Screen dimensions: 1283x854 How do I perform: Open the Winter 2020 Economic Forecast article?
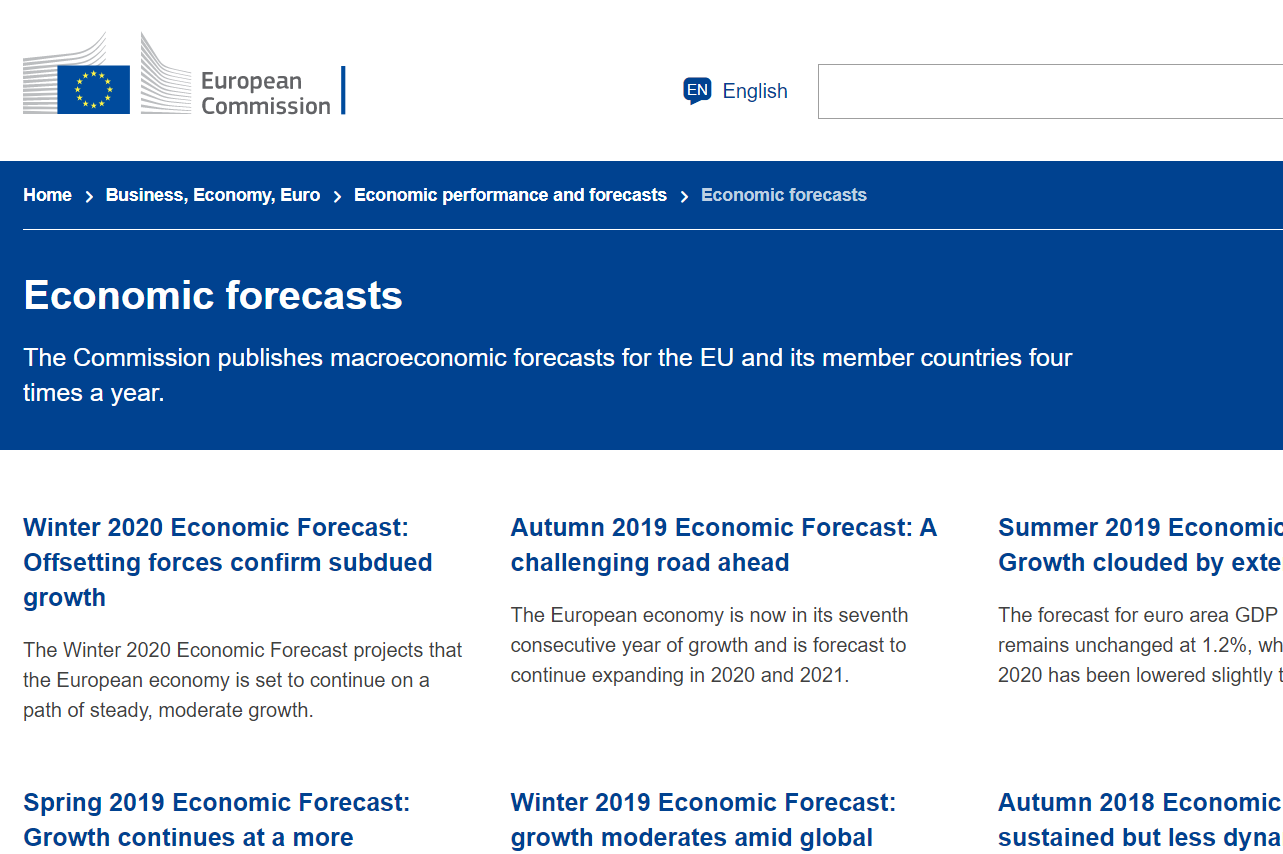228,562
